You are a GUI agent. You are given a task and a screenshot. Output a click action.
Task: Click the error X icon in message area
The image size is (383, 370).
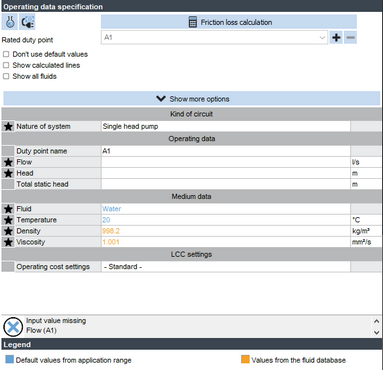pyautogui.click(x=13, y=327)
